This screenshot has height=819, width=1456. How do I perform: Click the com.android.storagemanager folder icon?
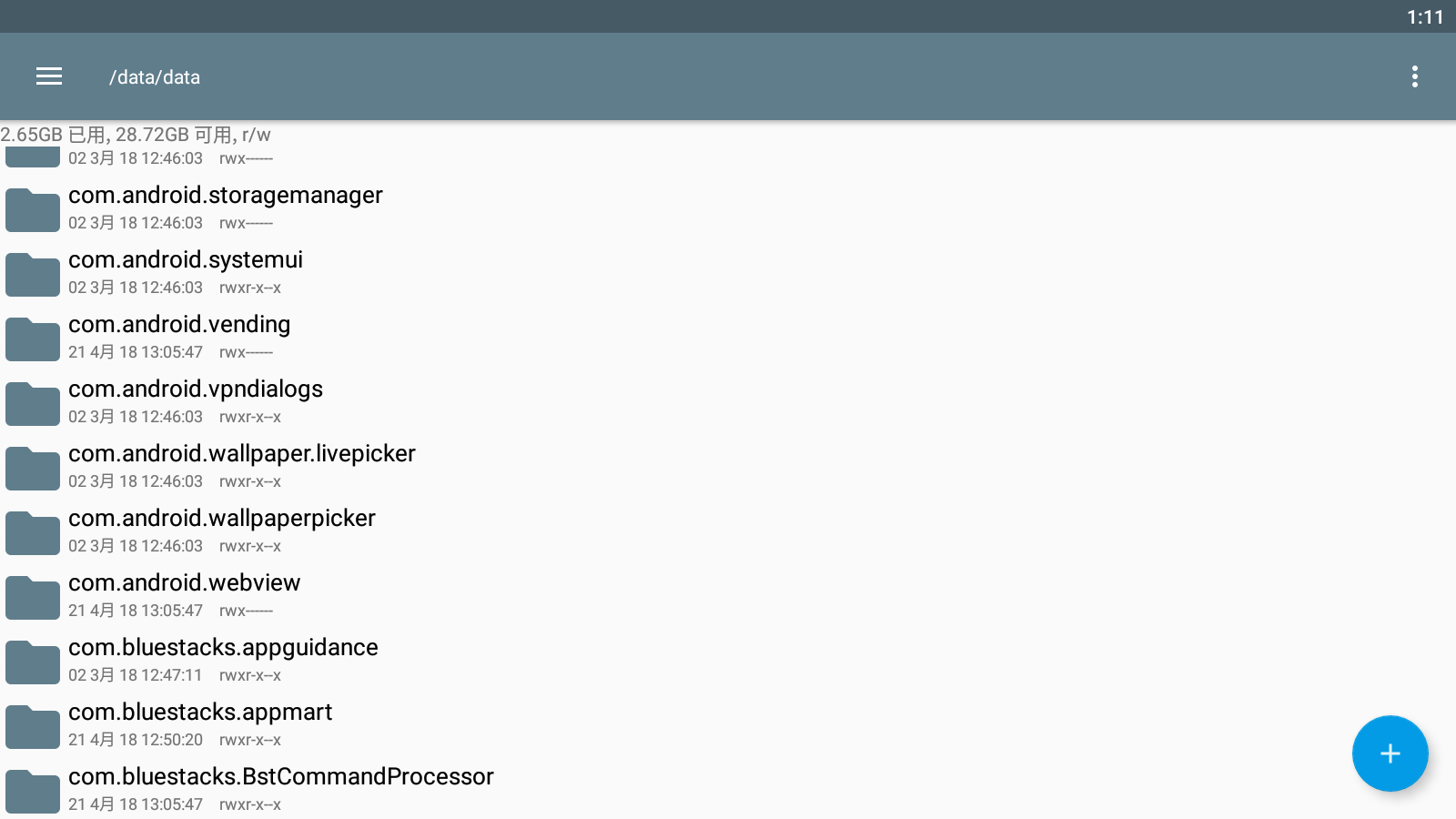[x=33, y=209]
